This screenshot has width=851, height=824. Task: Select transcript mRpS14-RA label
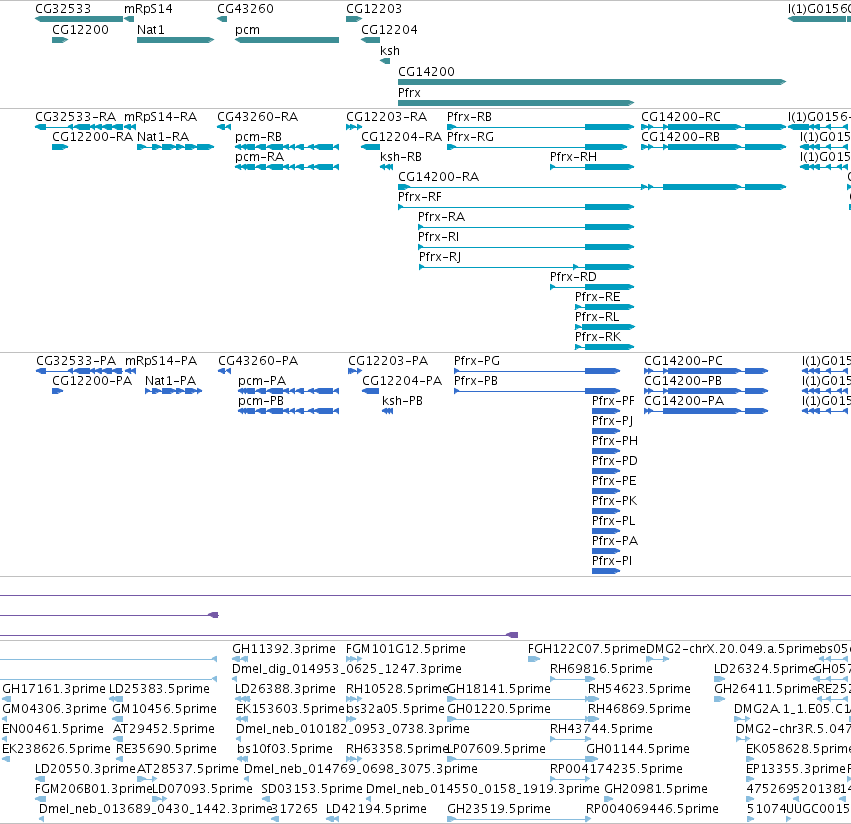(x=161, y=117)
